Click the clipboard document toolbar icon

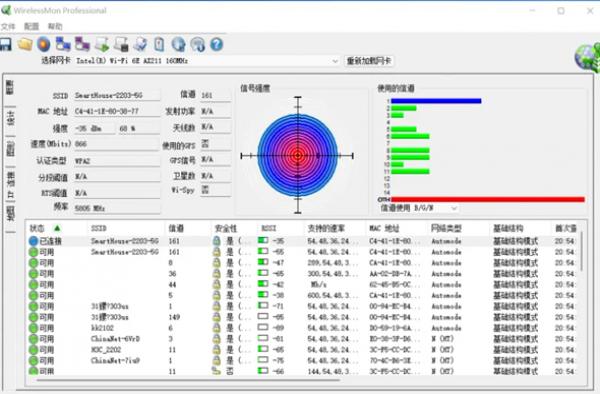point(159,44)
